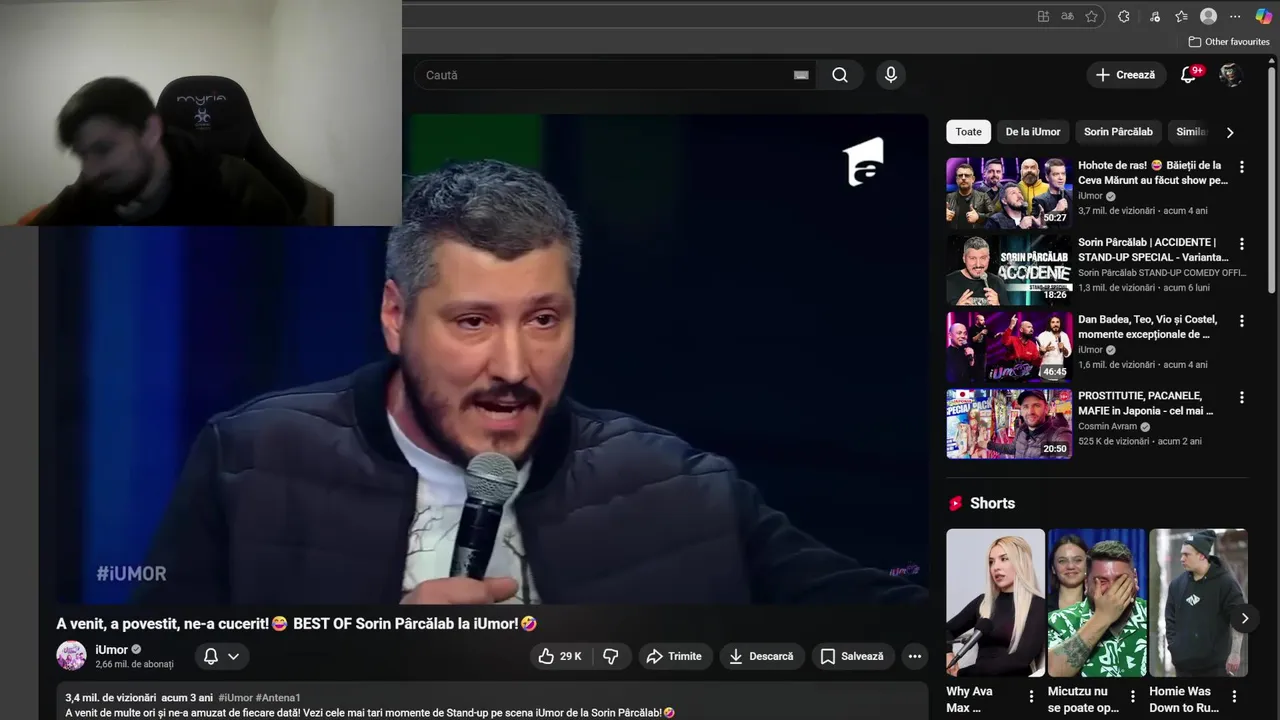Viewport: 1280px width, 720px height.
Task: Open more actions three-dot button below video
Action: (x=914, y=656)
